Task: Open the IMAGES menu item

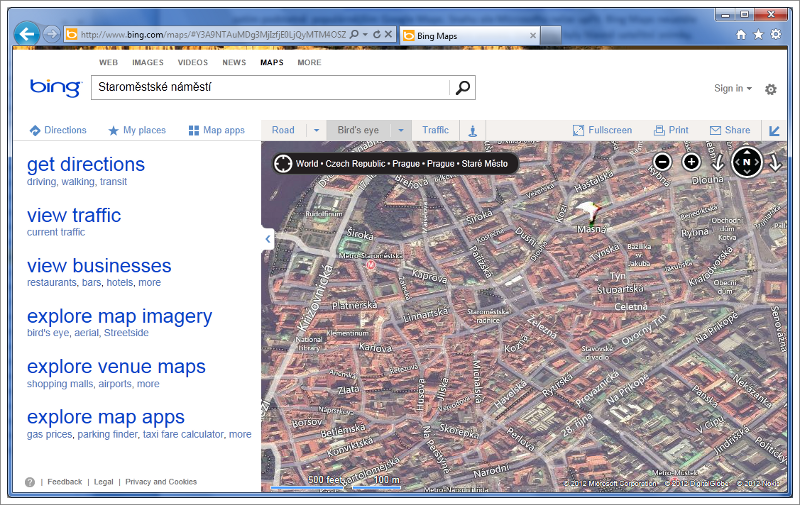Action: (x=148, y=62)
